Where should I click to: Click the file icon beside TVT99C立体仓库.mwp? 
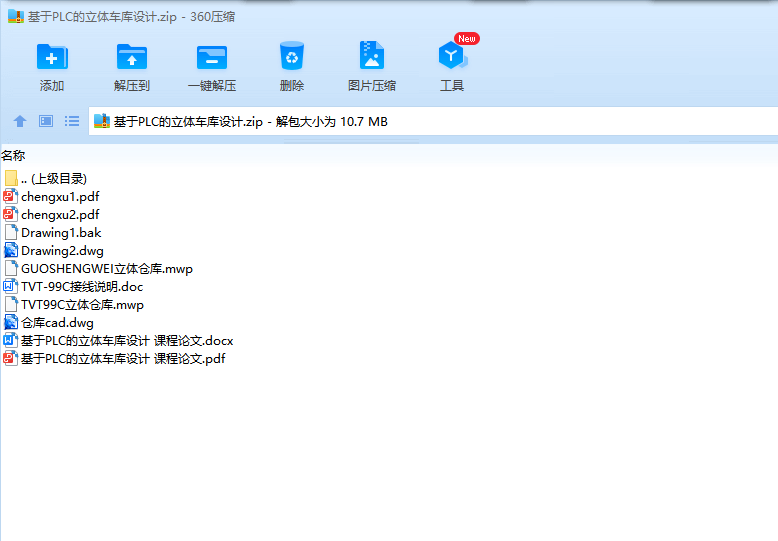11,304
